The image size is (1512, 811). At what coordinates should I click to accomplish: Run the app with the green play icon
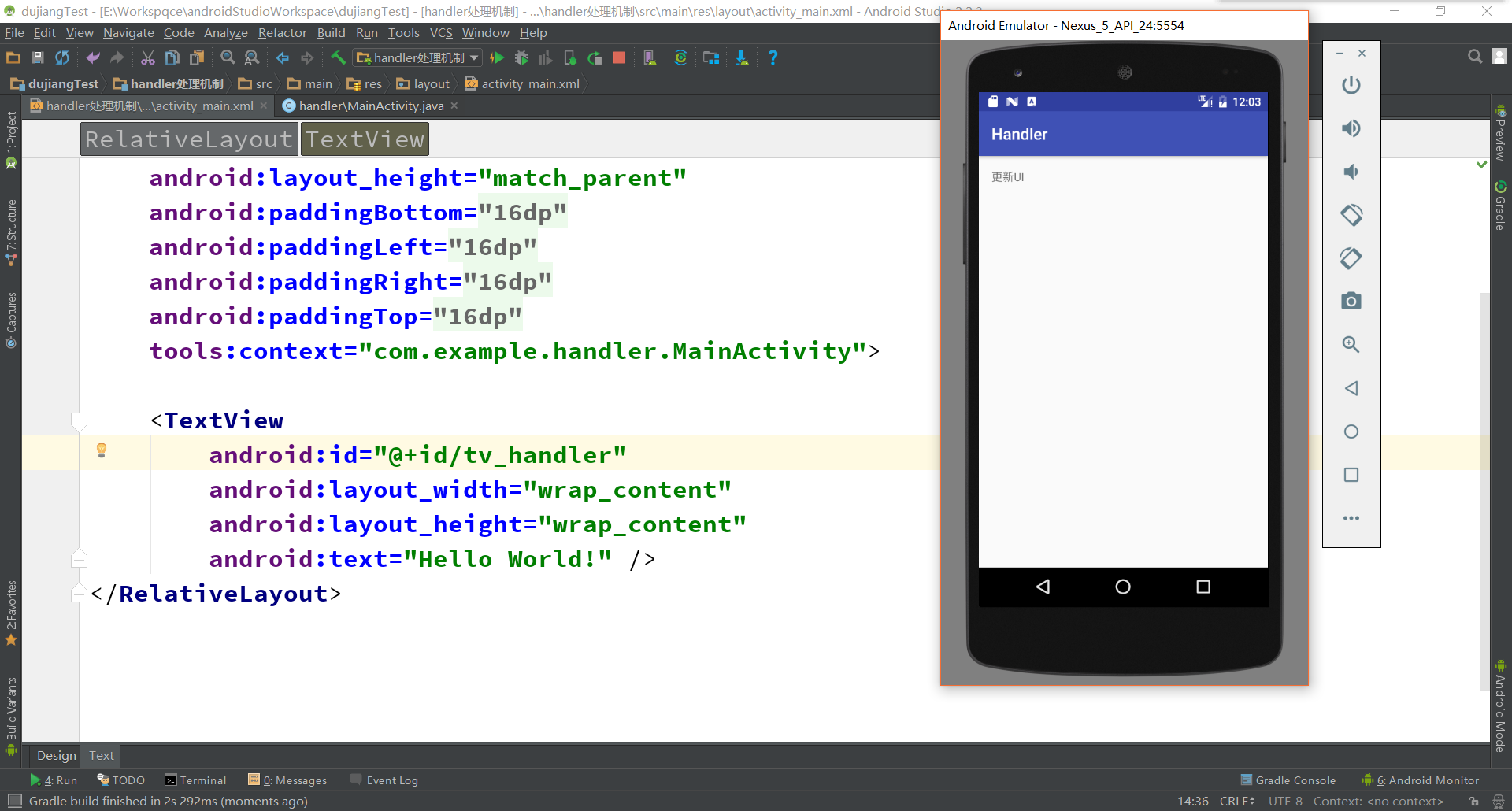(x=497, y=57)
